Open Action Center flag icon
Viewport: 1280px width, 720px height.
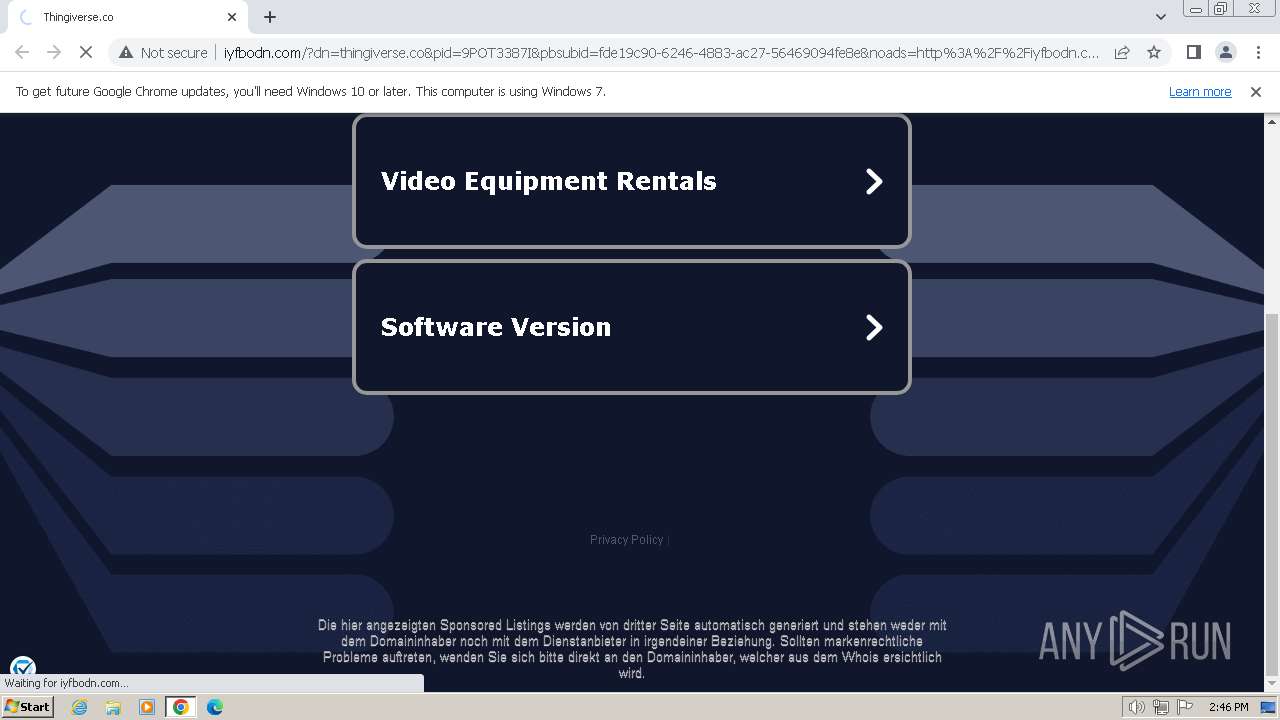click(x=1185, y=707)
